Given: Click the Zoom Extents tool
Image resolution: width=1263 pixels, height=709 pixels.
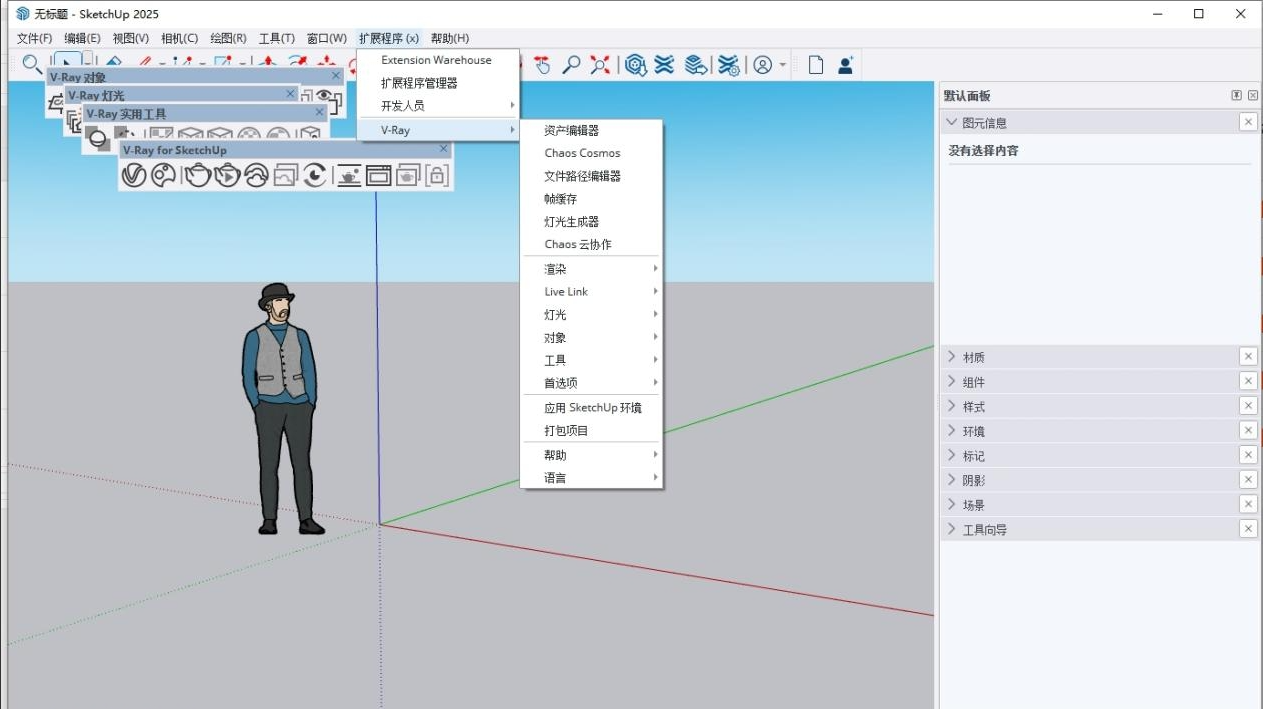Looking at the screenshot, I should (x=600, y=65).
